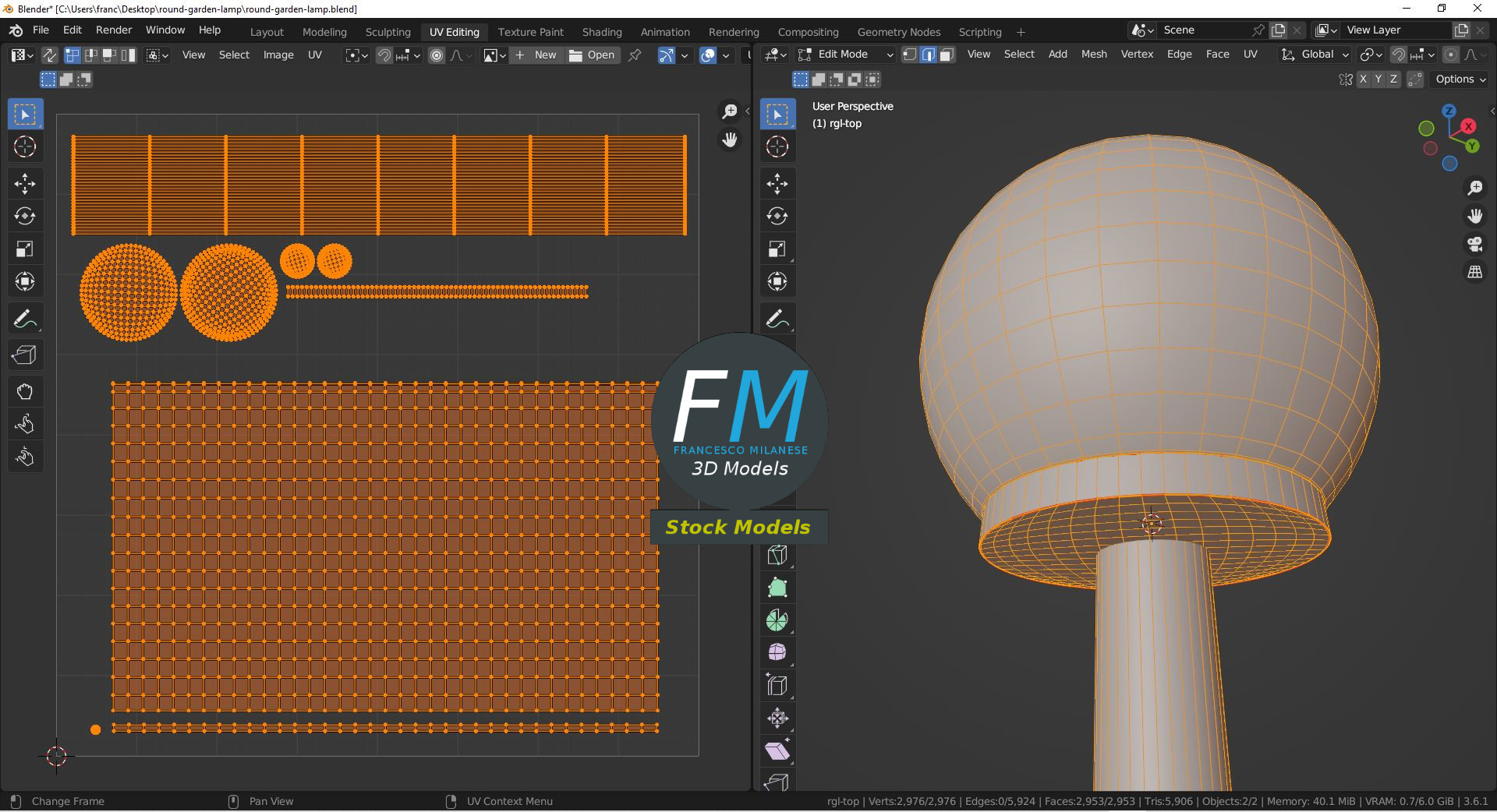
Task: Open pivot point dropdown in UV editor
Action: tap(357, 55)
